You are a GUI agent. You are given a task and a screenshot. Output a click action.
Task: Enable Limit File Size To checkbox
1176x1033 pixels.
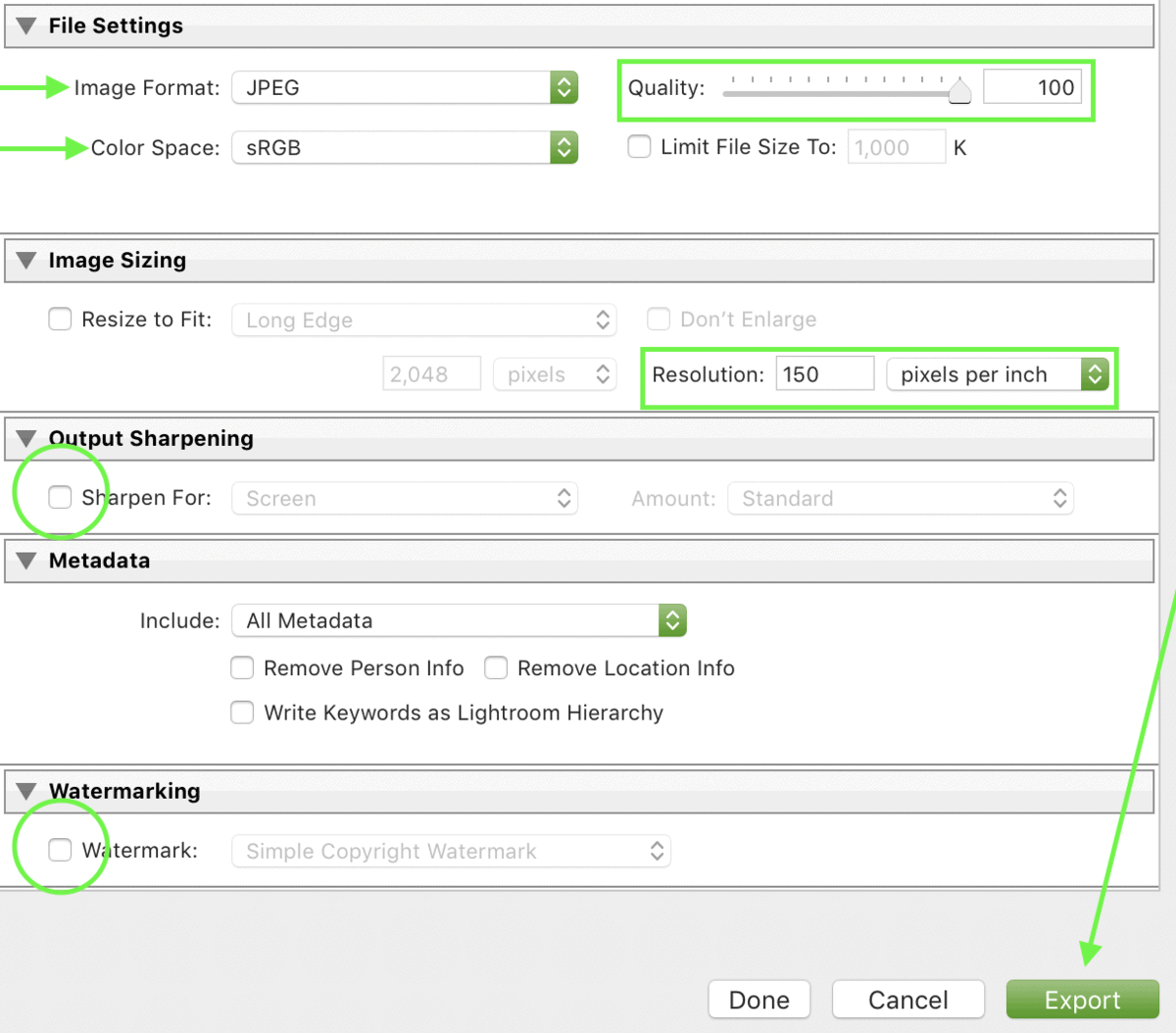(639, 147)
